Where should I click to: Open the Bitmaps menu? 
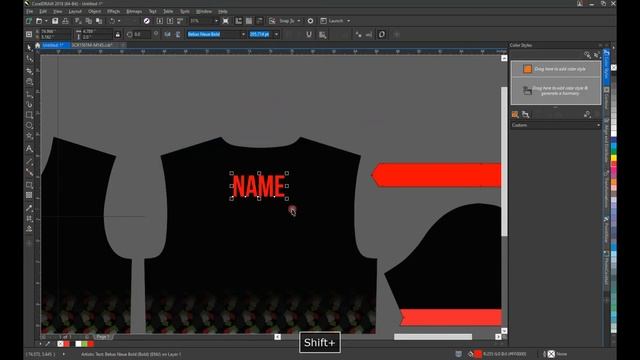click(x=134, y=11)
